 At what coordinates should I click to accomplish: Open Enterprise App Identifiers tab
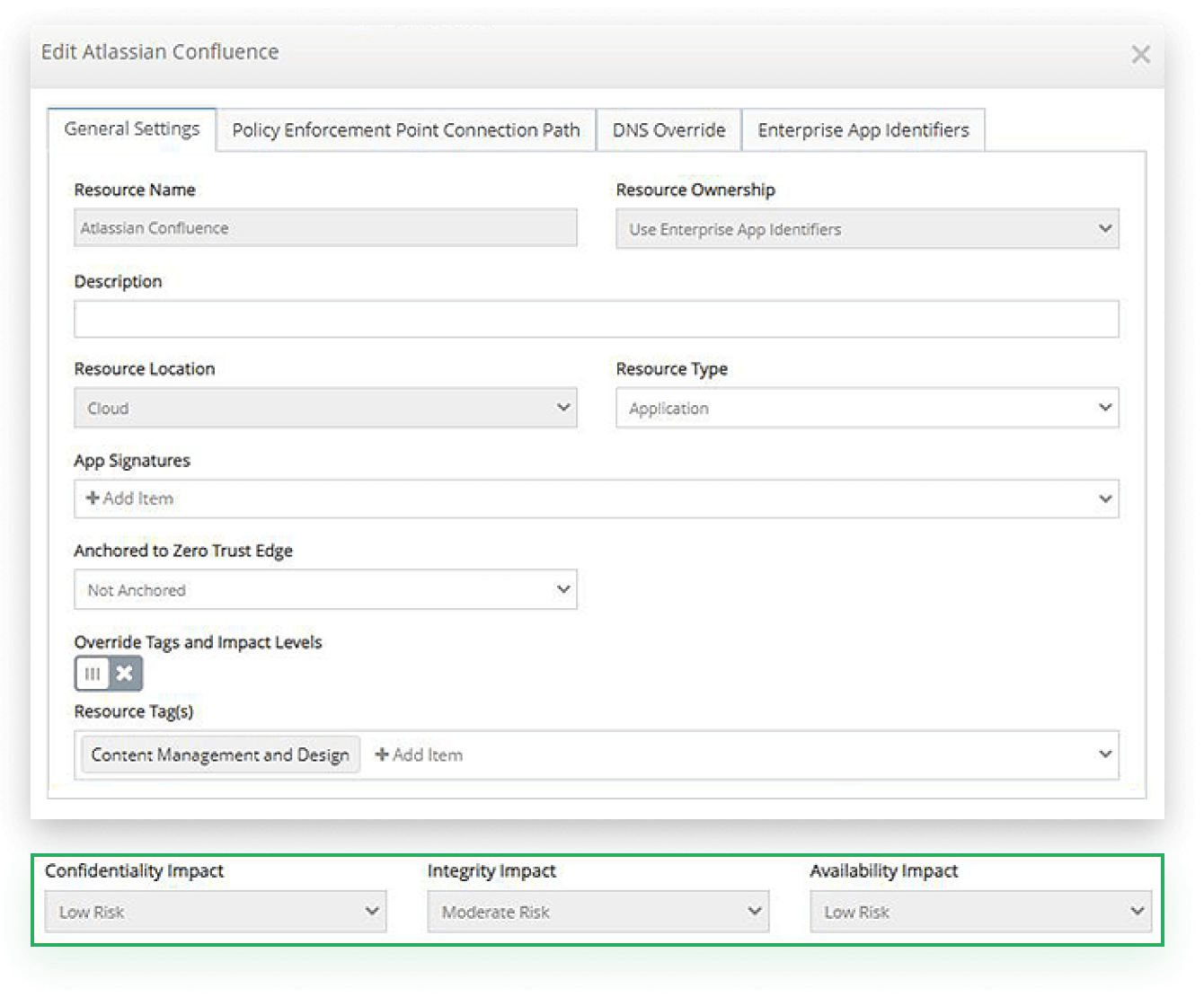863,130
